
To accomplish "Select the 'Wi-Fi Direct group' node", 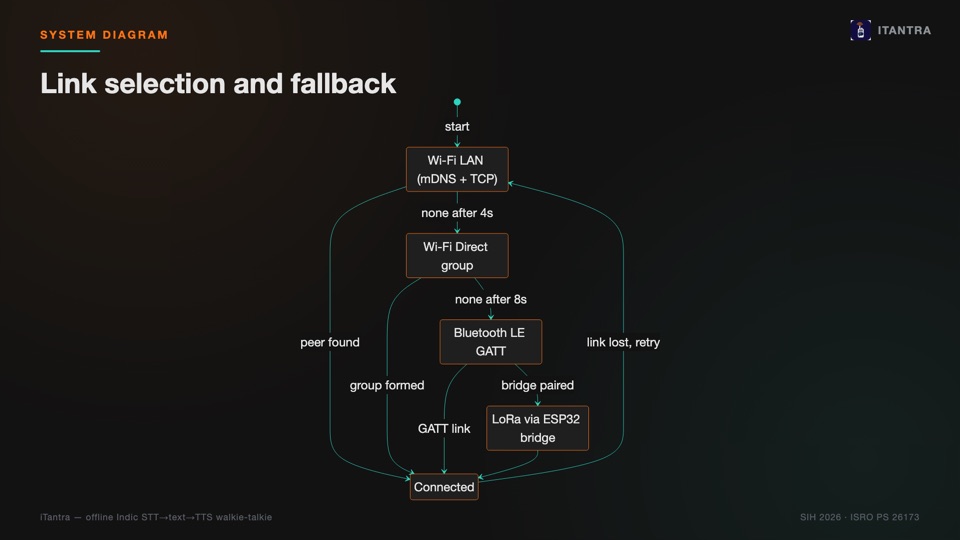I will pos(457,256).
